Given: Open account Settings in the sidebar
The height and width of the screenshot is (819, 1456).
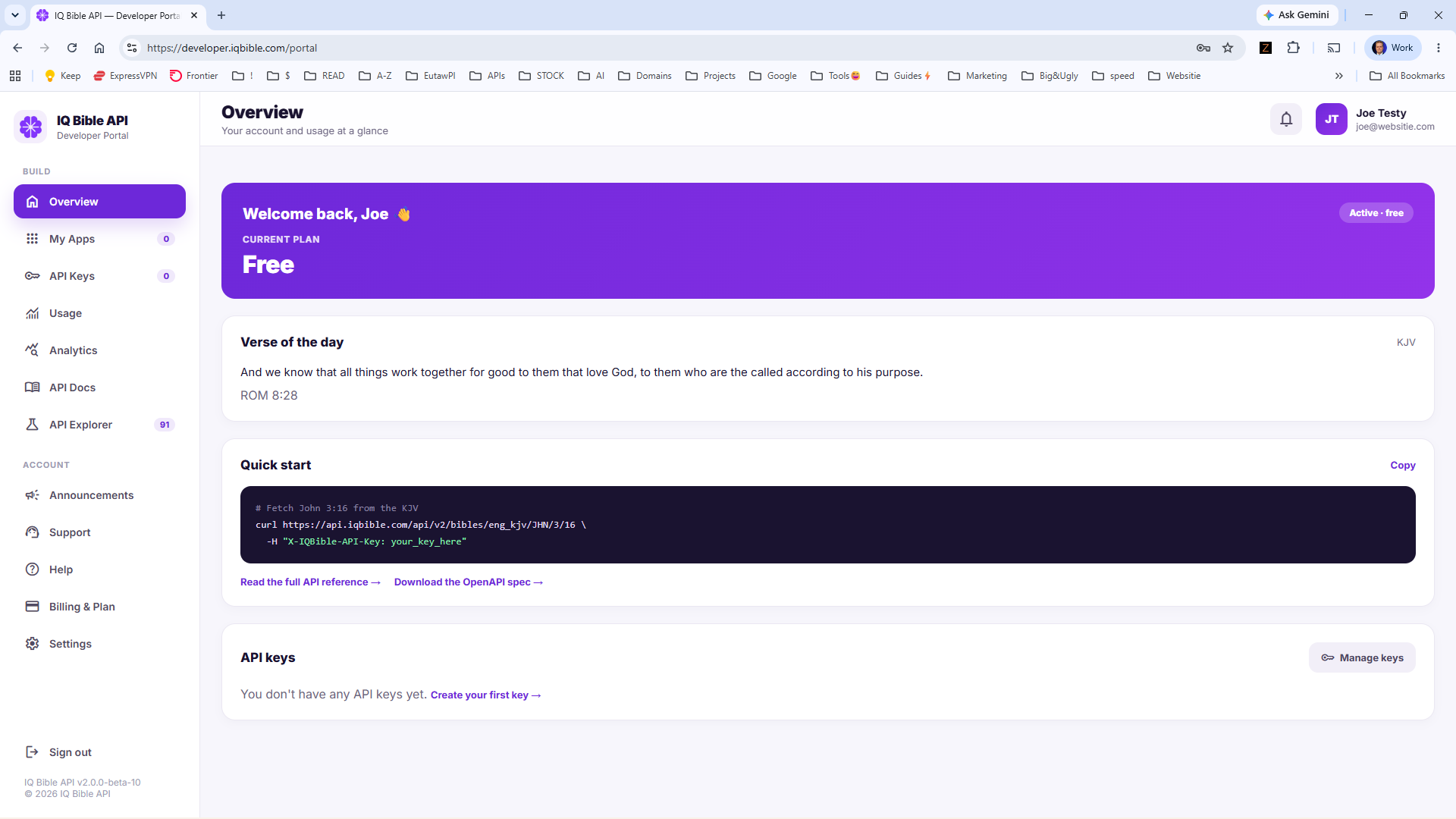Looking at the screenshot, I should point(99,644).
